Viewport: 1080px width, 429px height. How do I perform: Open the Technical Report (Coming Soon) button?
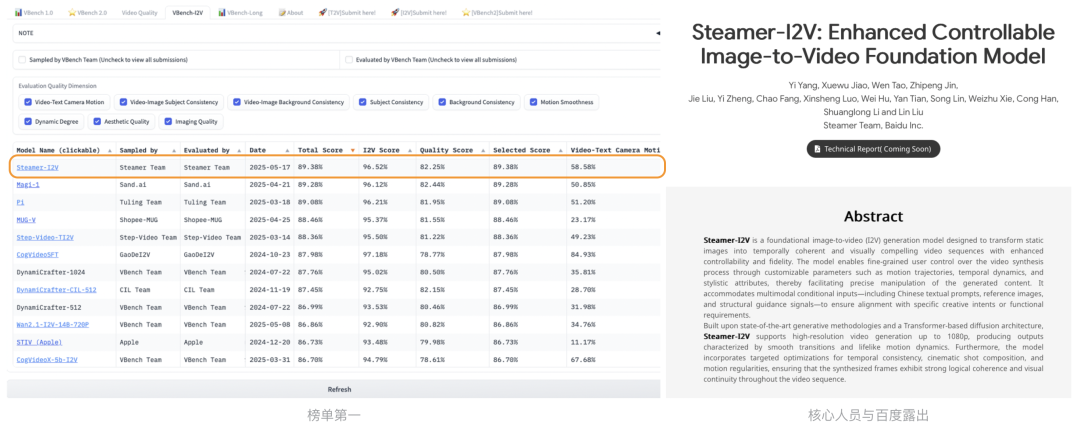(873, 149)
